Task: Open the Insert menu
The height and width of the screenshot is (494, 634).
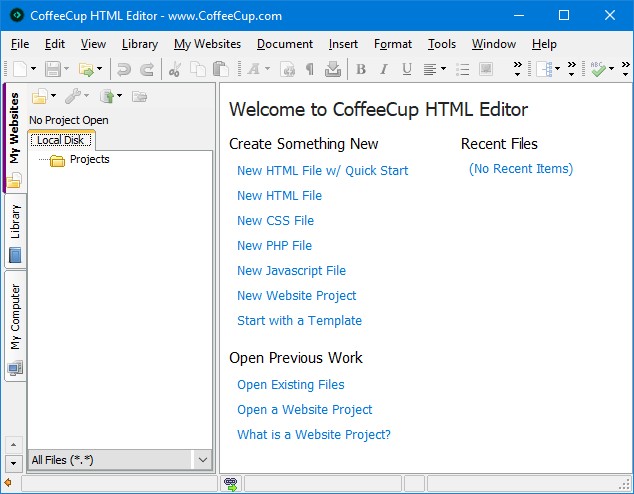Action: (343, 44)
